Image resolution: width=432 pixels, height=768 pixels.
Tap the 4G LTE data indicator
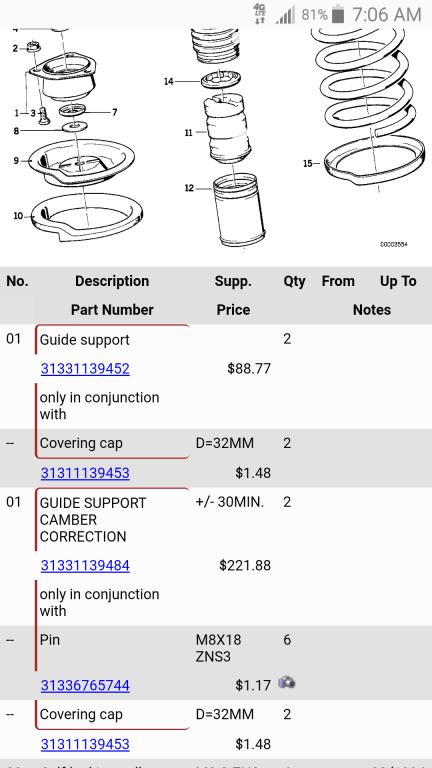260,14
